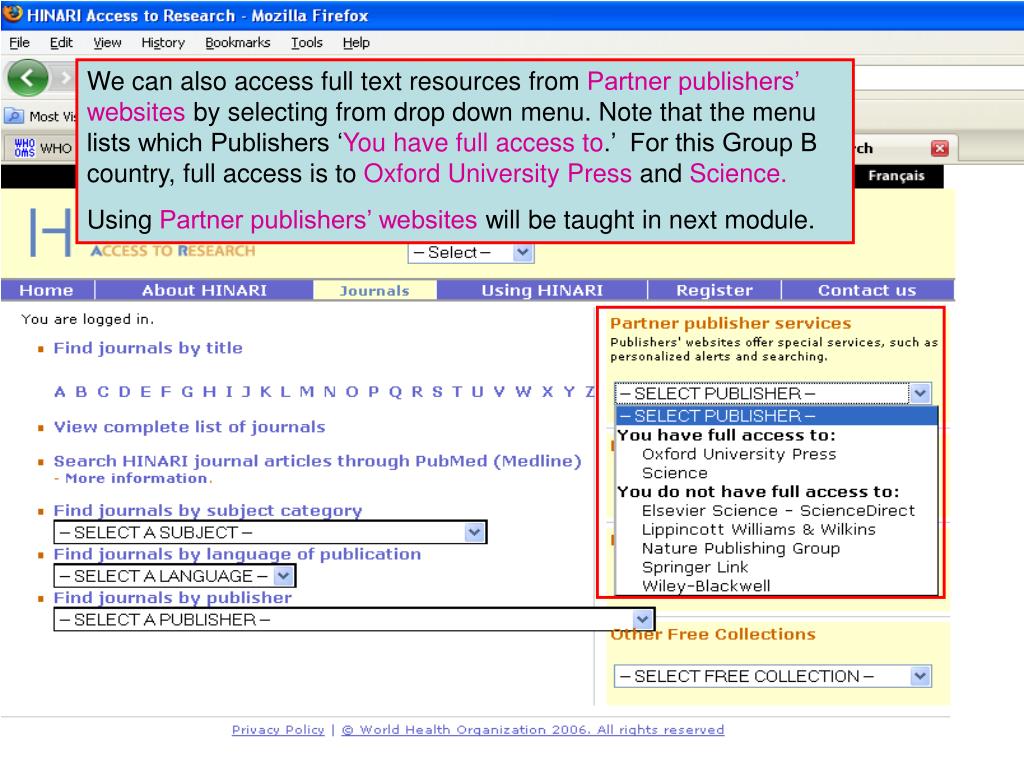This screenshot has width=1024, height=768.
Task: Open the About HINARI tab
Action: (x=204, y=290)
